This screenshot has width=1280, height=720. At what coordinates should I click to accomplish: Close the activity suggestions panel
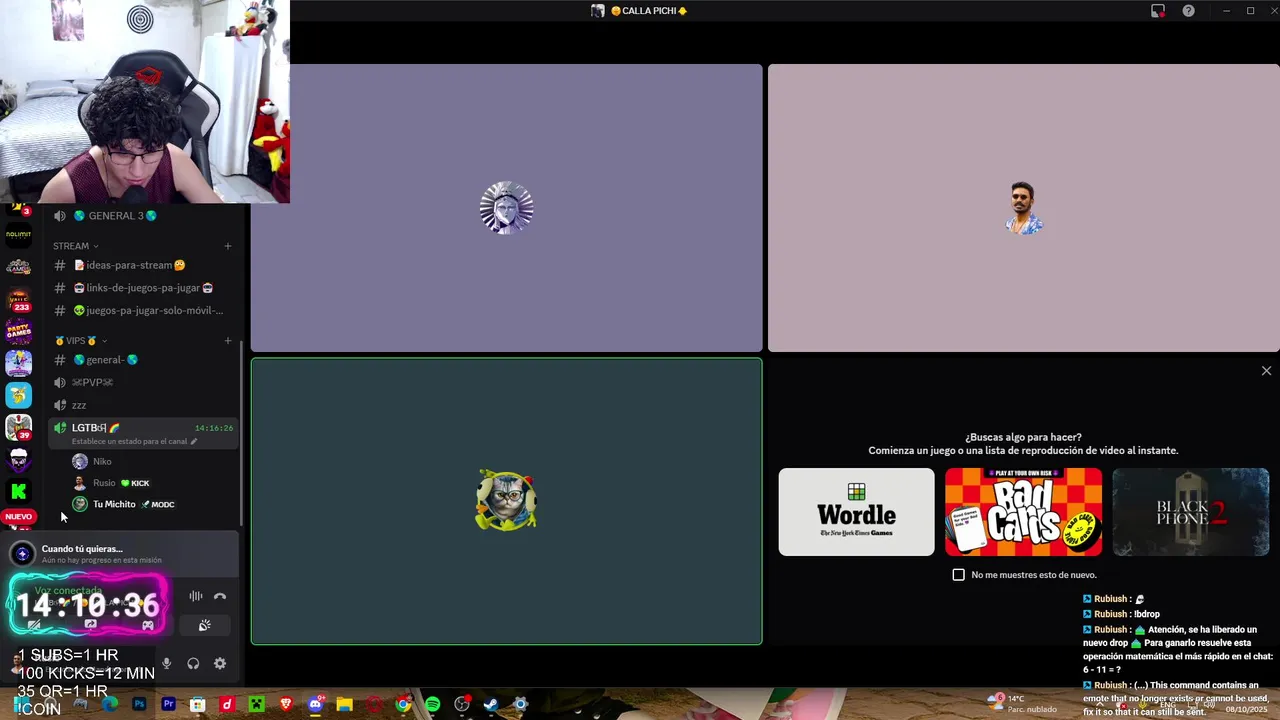point(1266,371)
